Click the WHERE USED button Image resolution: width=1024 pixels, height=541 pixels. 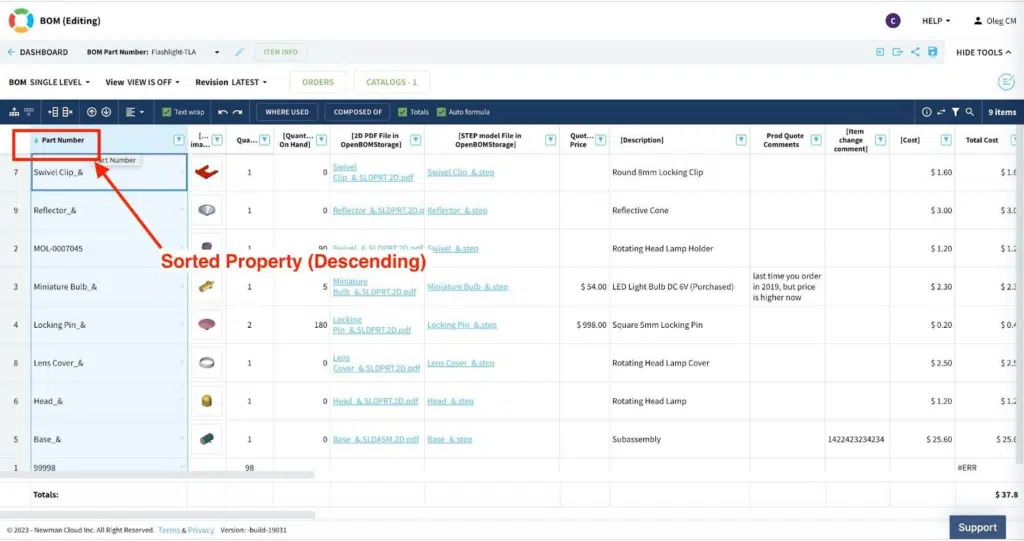[x=287, y=112]
